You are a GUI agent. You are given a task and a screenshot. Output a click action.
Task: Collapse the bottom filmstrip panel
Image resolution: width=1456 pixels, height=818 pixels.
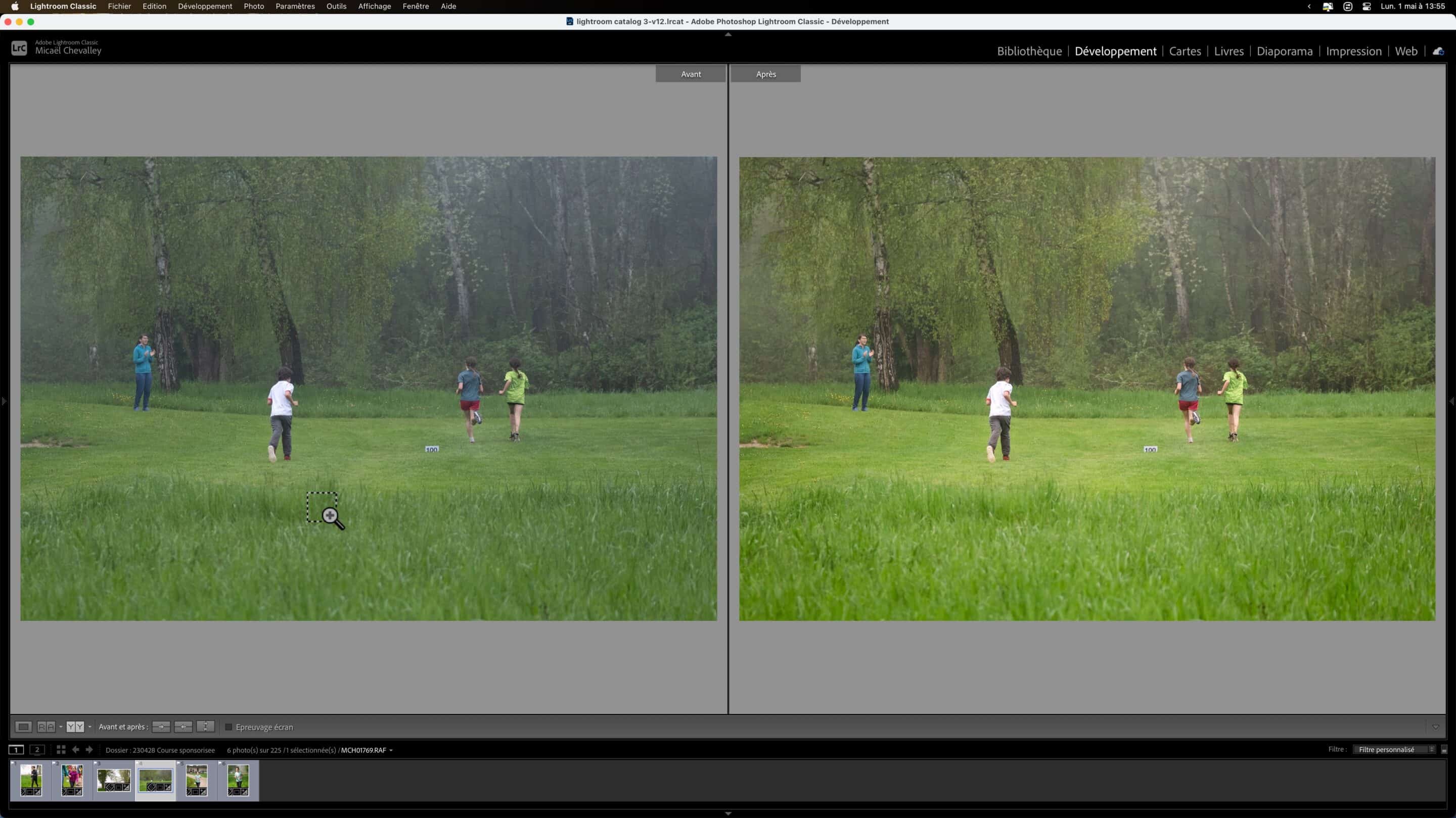point(728,813)
